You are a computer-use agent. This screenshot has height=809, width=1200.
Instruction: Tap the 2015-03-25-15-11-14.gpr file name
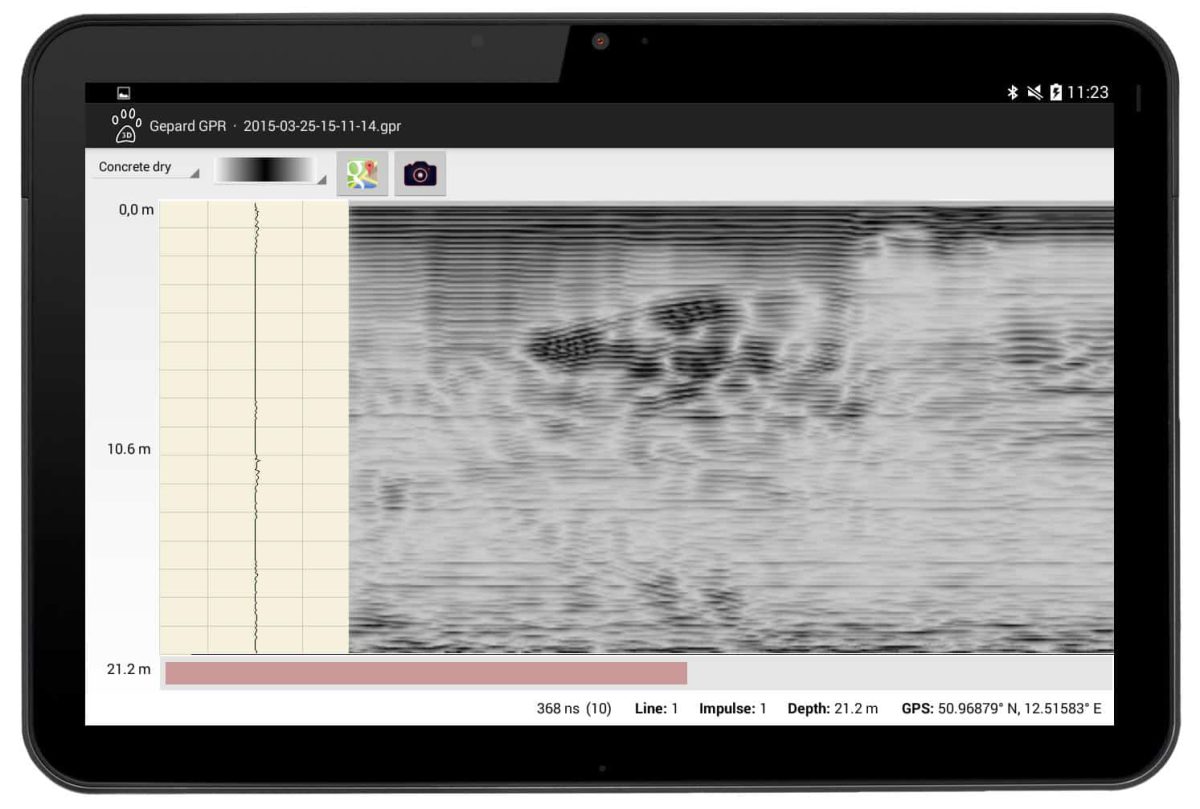(322, 127)
